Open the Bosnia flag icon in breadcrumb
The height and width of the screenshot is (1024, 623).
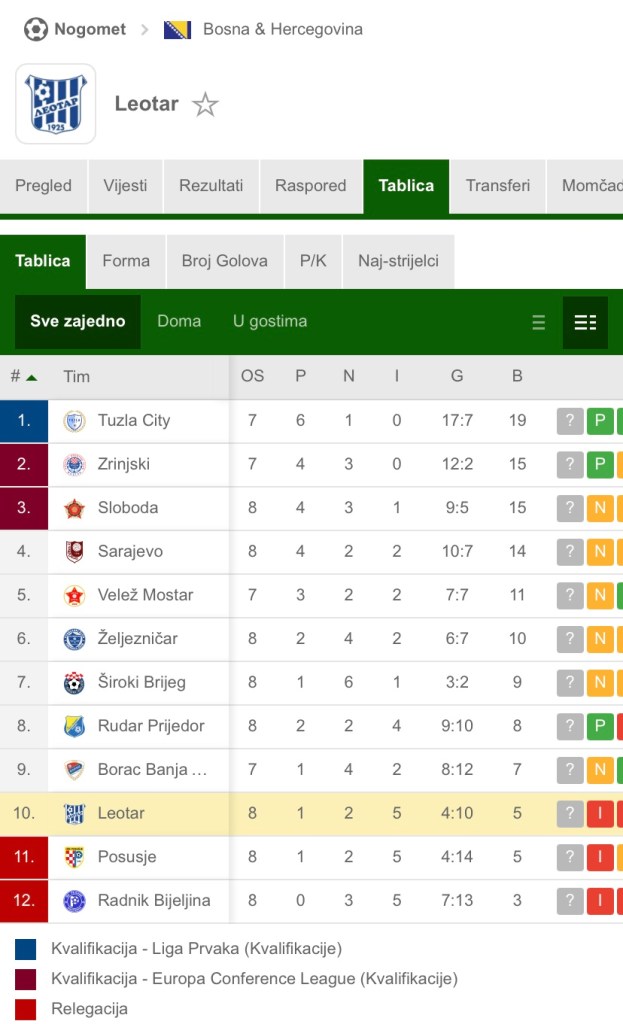(177, 29)
